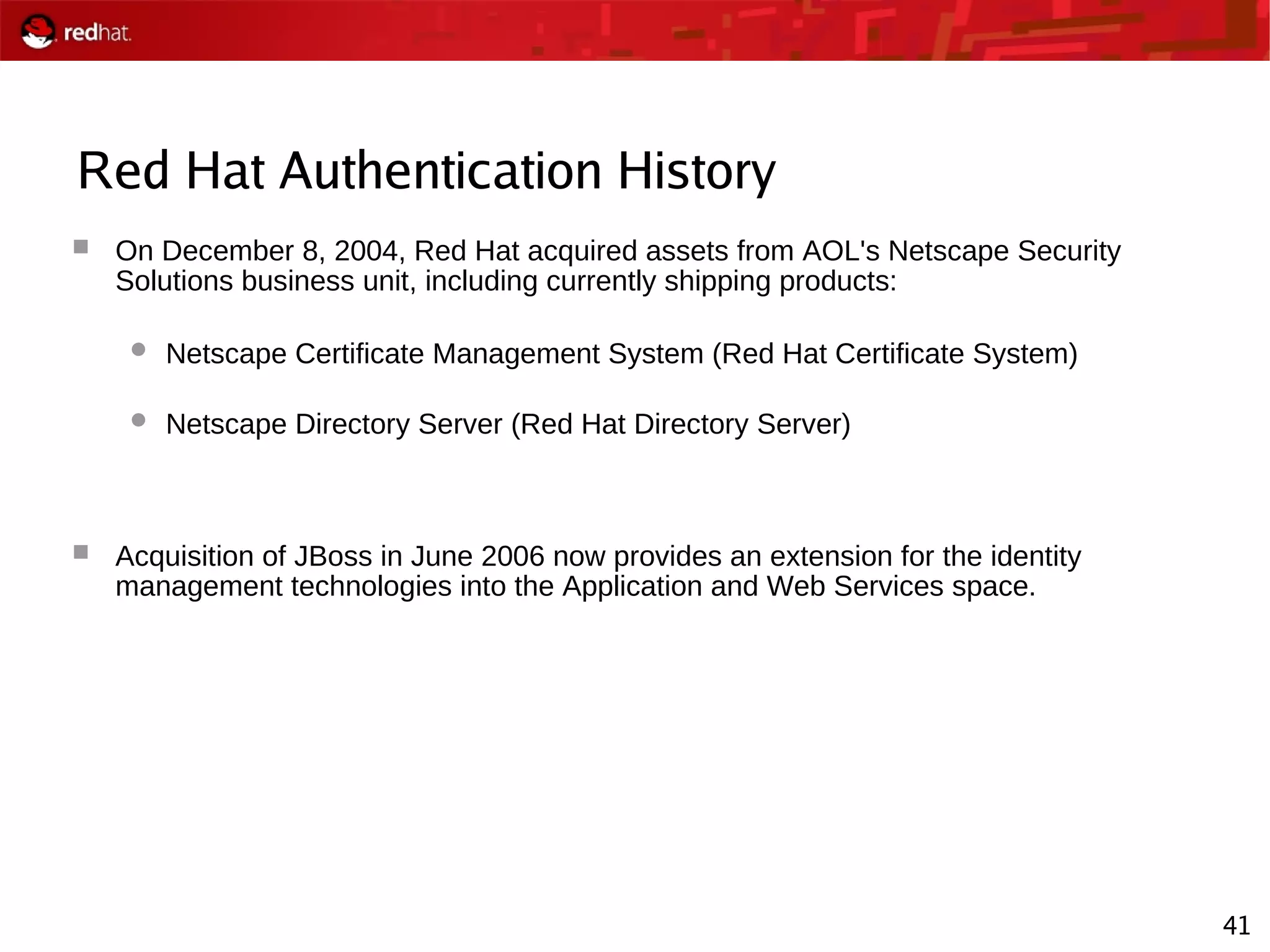Click the line 'Acquisition of JBoss in June 2006'

coord(598,556)
